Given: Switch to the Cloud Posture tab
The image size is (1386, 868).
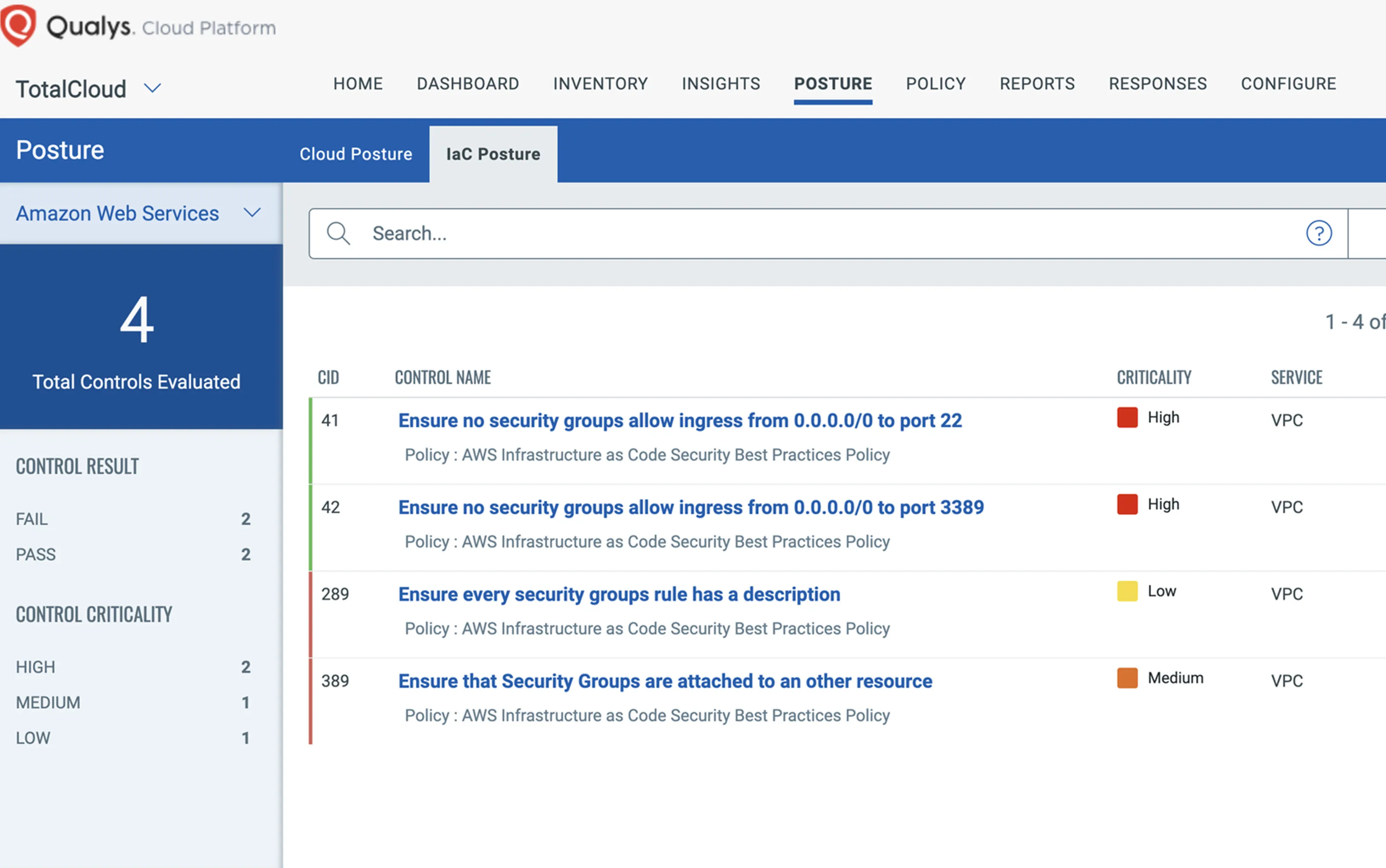Looking at the screenshot, I should pos(356,154).
